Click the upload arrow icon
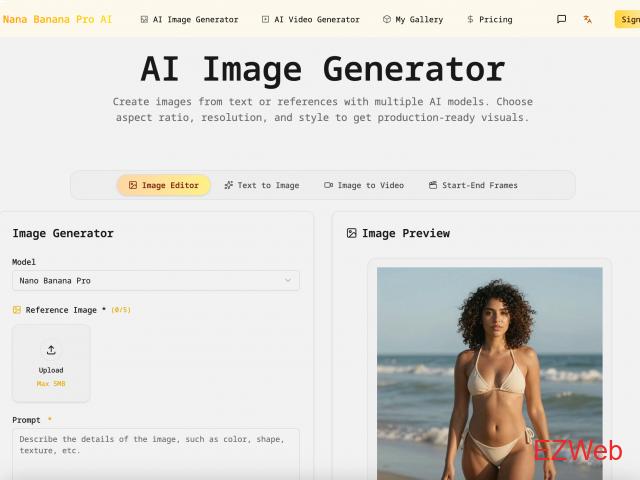 click(x=51, y=350)
